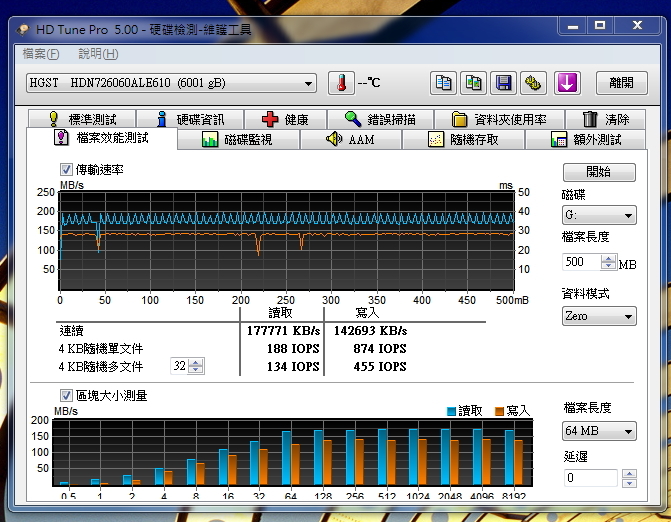
Task: Click the 離開 exit button
Action: click(x=621, y=83)
